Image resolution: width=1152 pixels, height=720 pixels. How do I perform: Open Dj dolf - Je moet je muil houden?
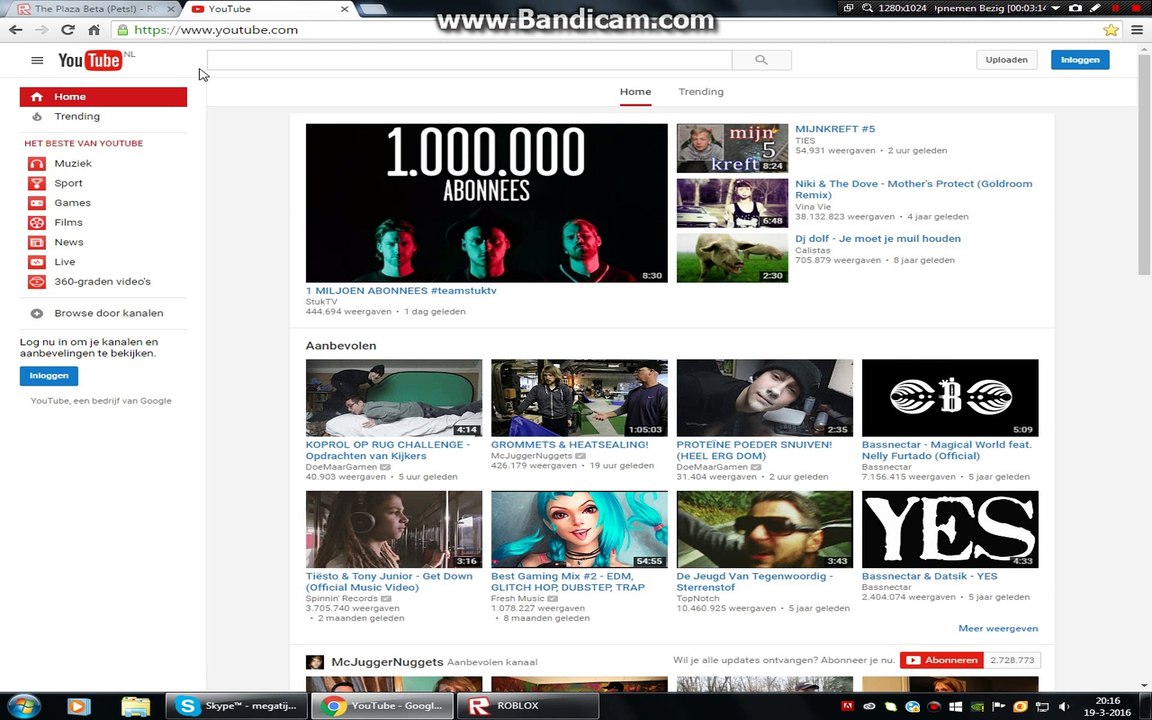coord(878,239)
